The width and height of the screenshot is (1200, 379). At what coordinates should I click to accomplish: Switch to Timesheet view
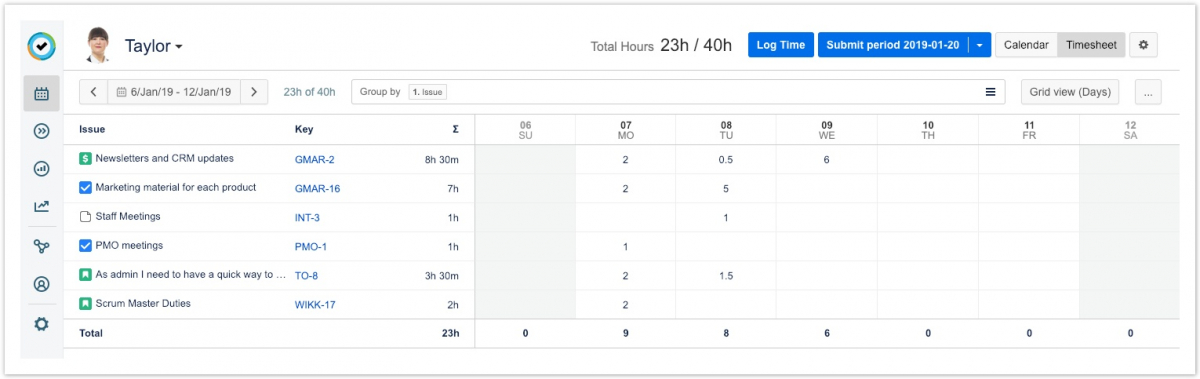click(1091, 45)
